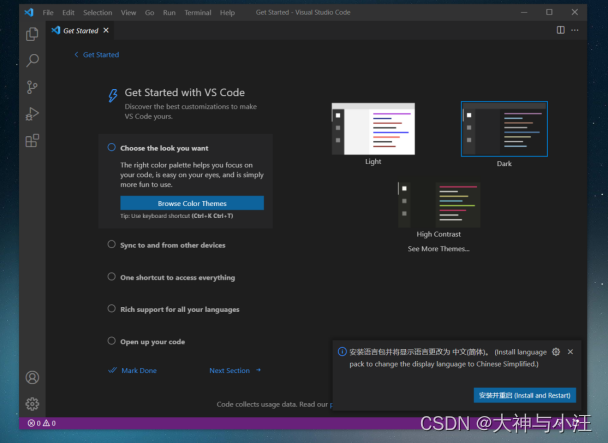Click the VS Code logo in title bar
Screen dimensions: 608x443
pyautogui.click(x=29, y=12)
